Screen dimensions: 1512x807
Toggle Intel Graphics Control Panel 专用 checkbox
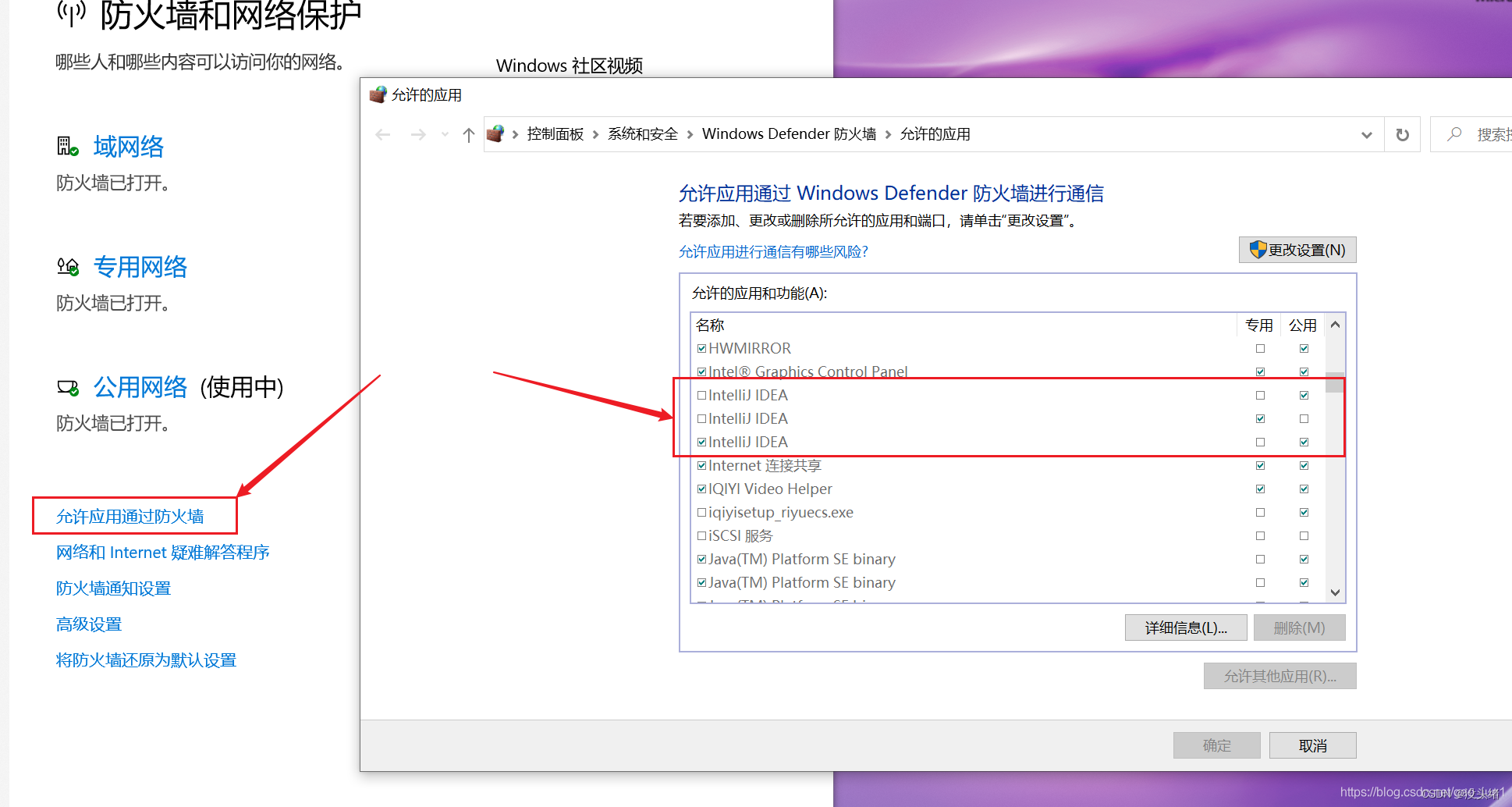coord(1260,372)
